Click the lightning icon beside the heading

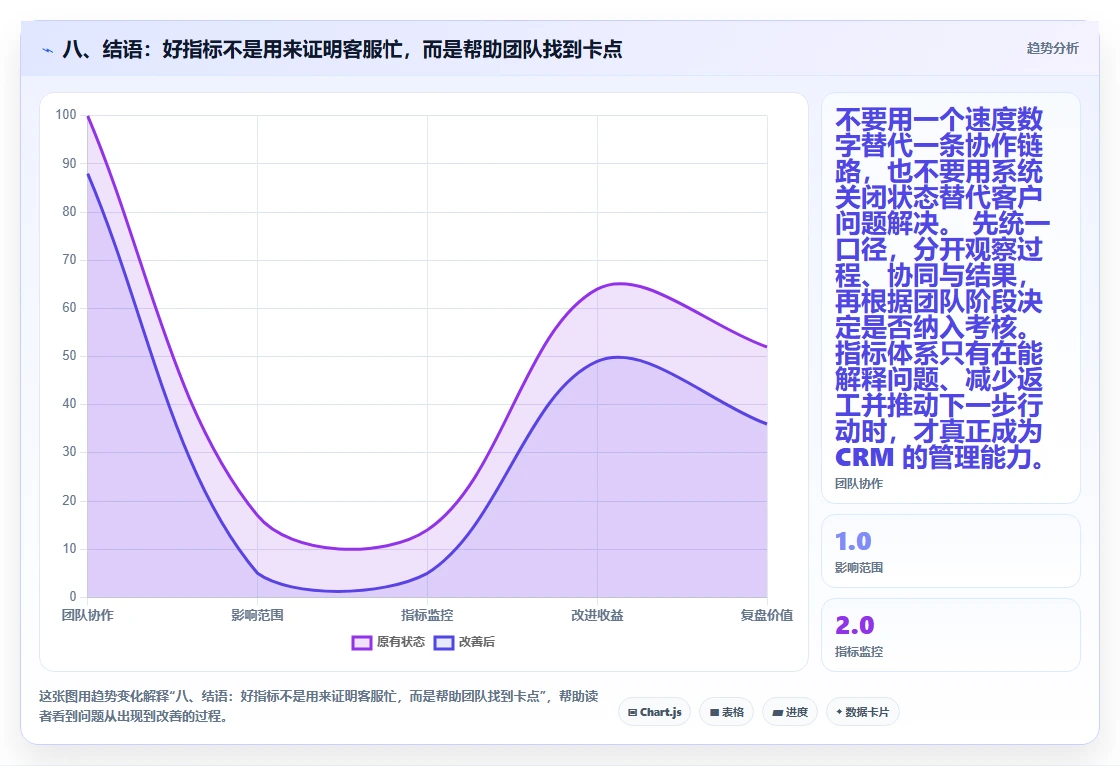(x=48, y=50)
